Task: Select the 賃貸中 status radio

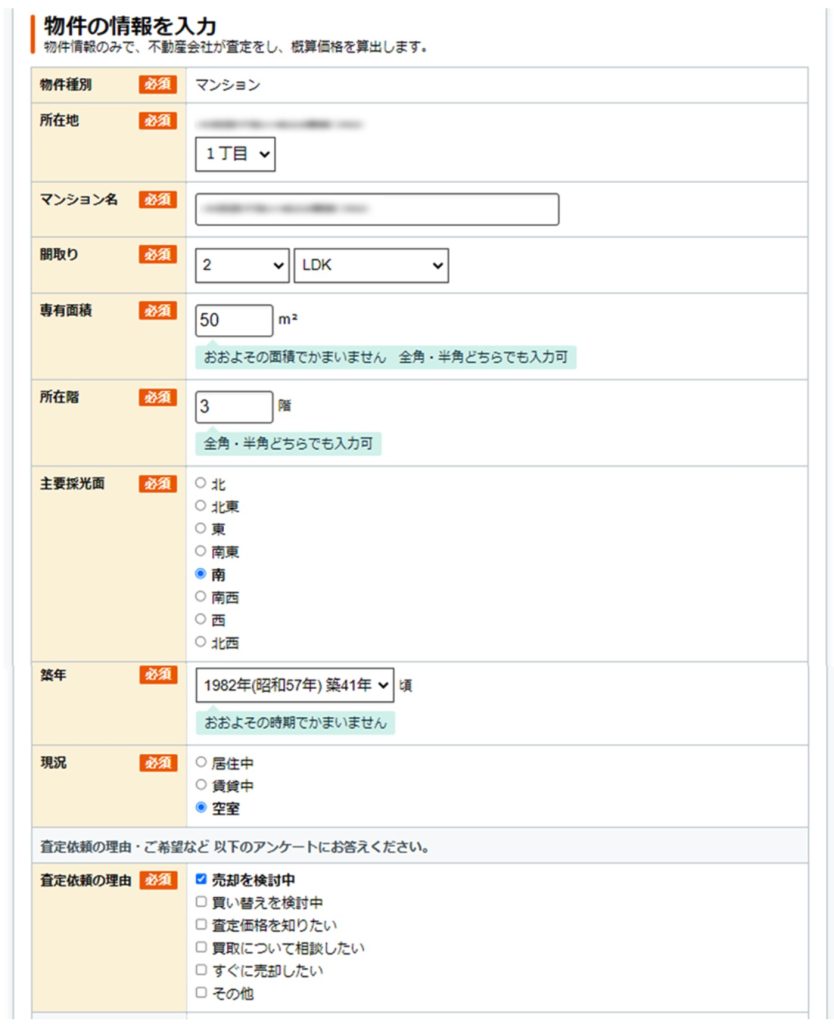Action: [201, 785]
